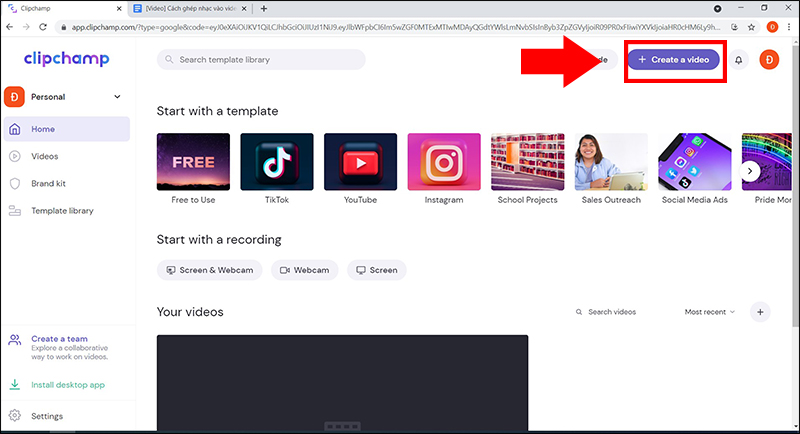
Task: Focus the Search template library field
Action: (x=261, y=60)
